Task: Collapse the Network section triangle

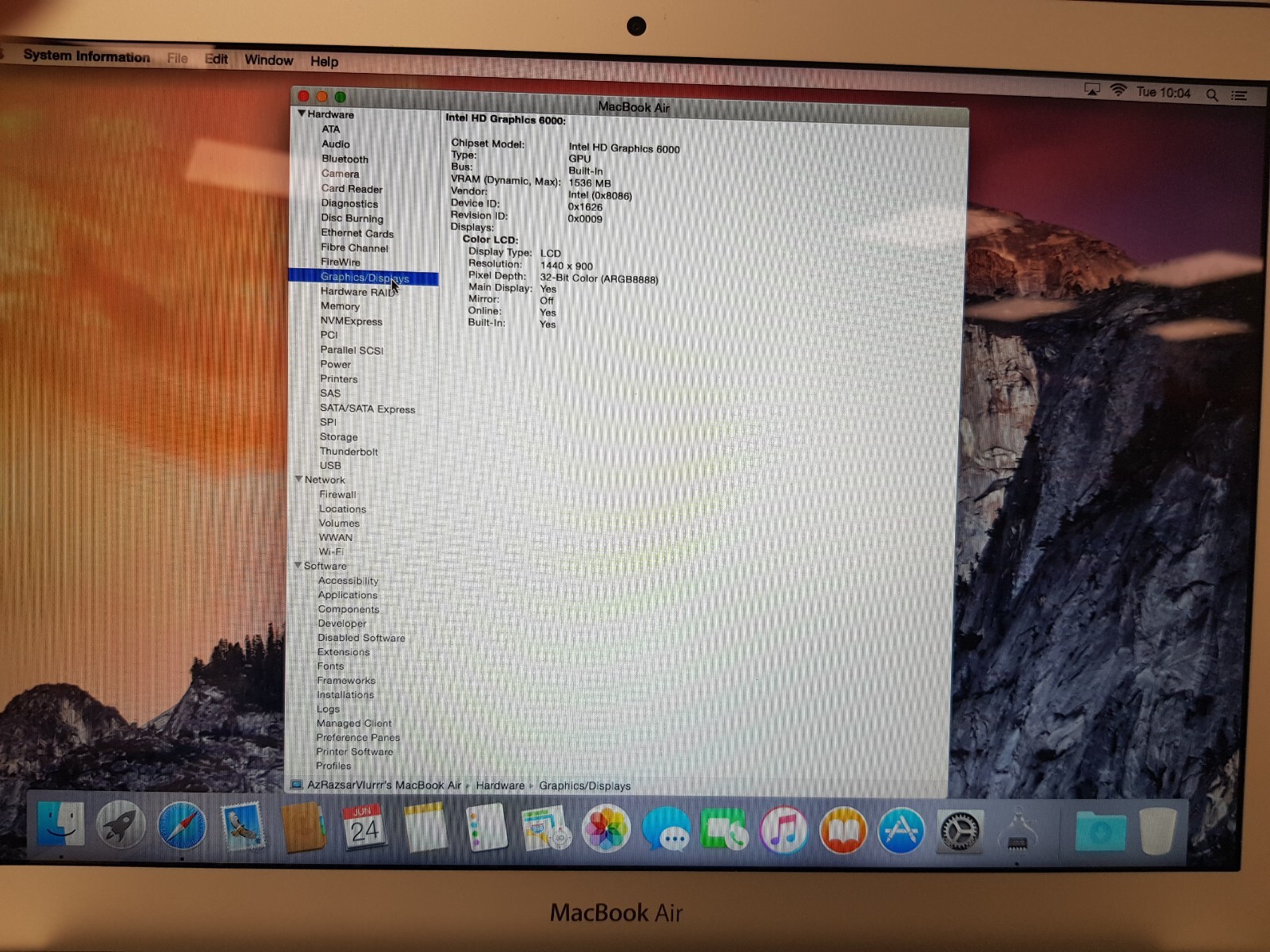Action: (299, 479)
